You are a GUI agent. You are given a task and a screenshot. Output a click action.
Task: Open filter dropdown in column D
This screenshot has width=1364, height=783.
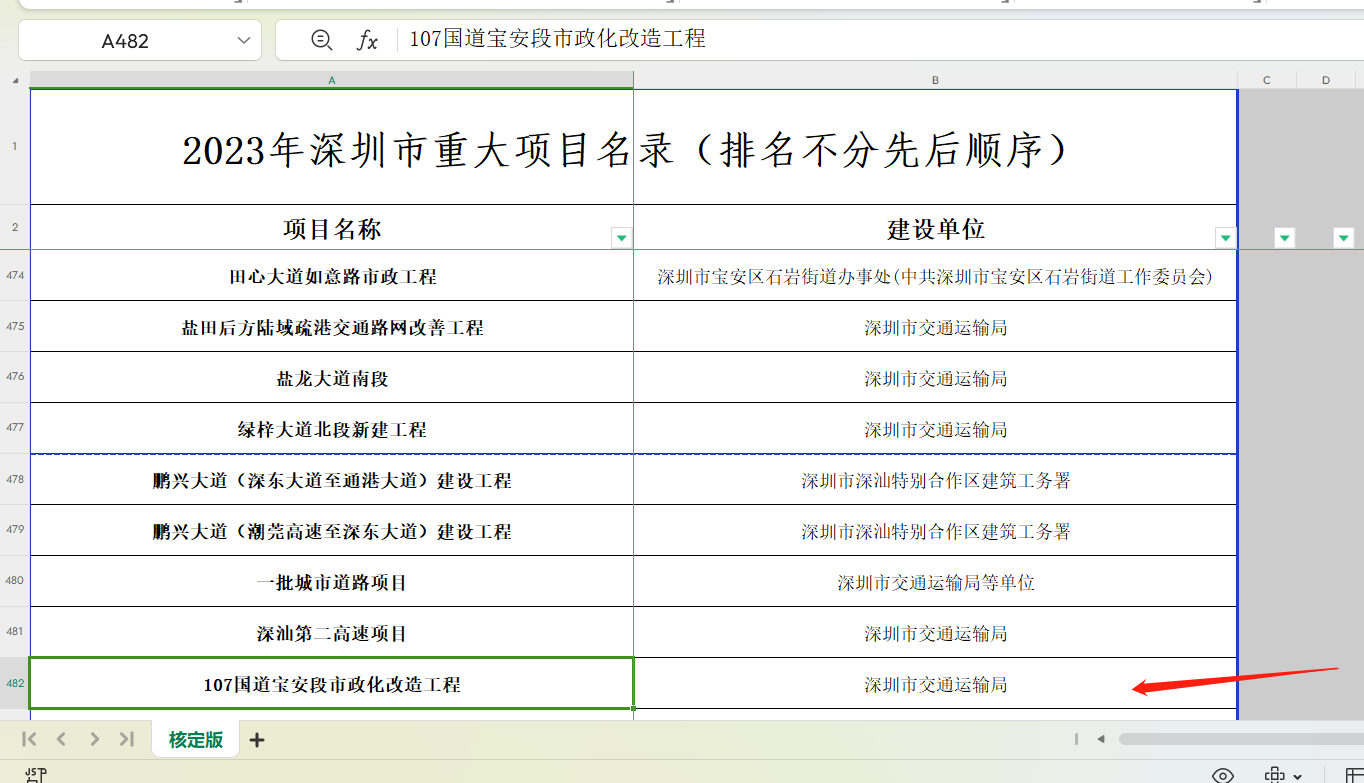(1343, 238)
